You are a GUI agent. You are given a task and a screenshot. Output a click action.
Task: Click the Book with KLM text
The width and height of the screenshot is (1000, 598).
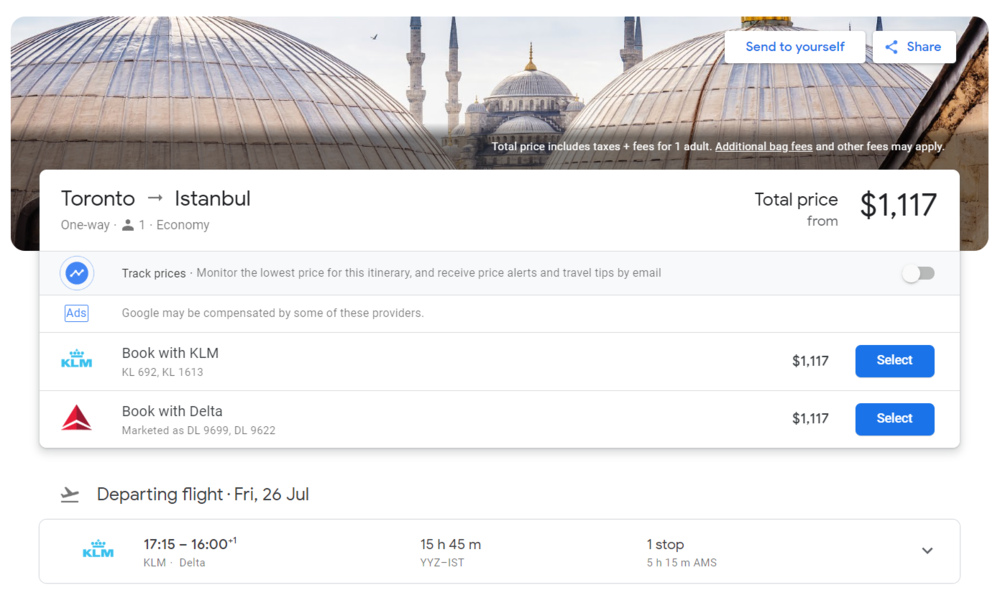point(170,353)
